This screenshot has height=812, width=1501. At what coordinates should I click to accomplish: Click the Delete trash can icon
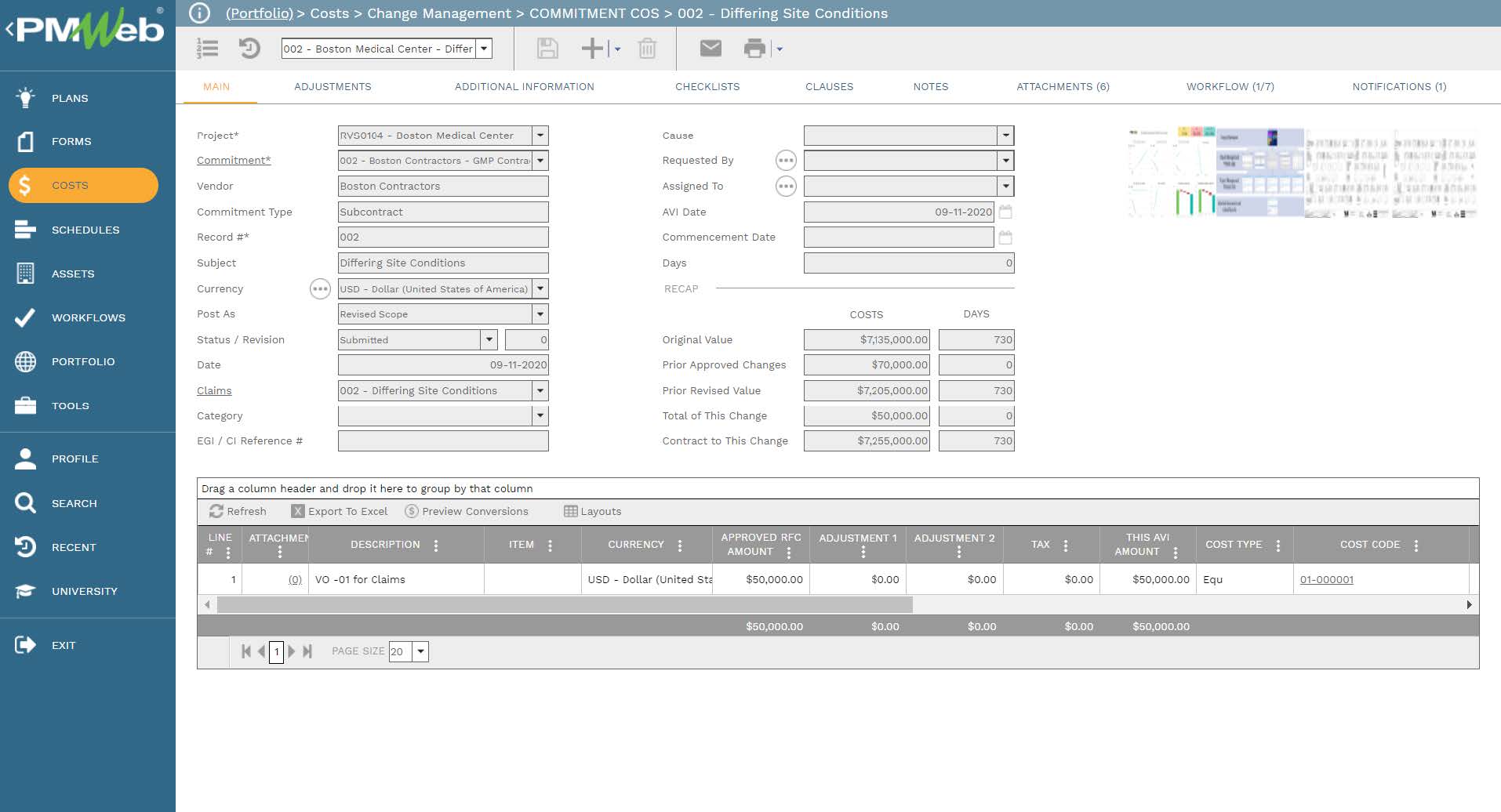point(647,49)
